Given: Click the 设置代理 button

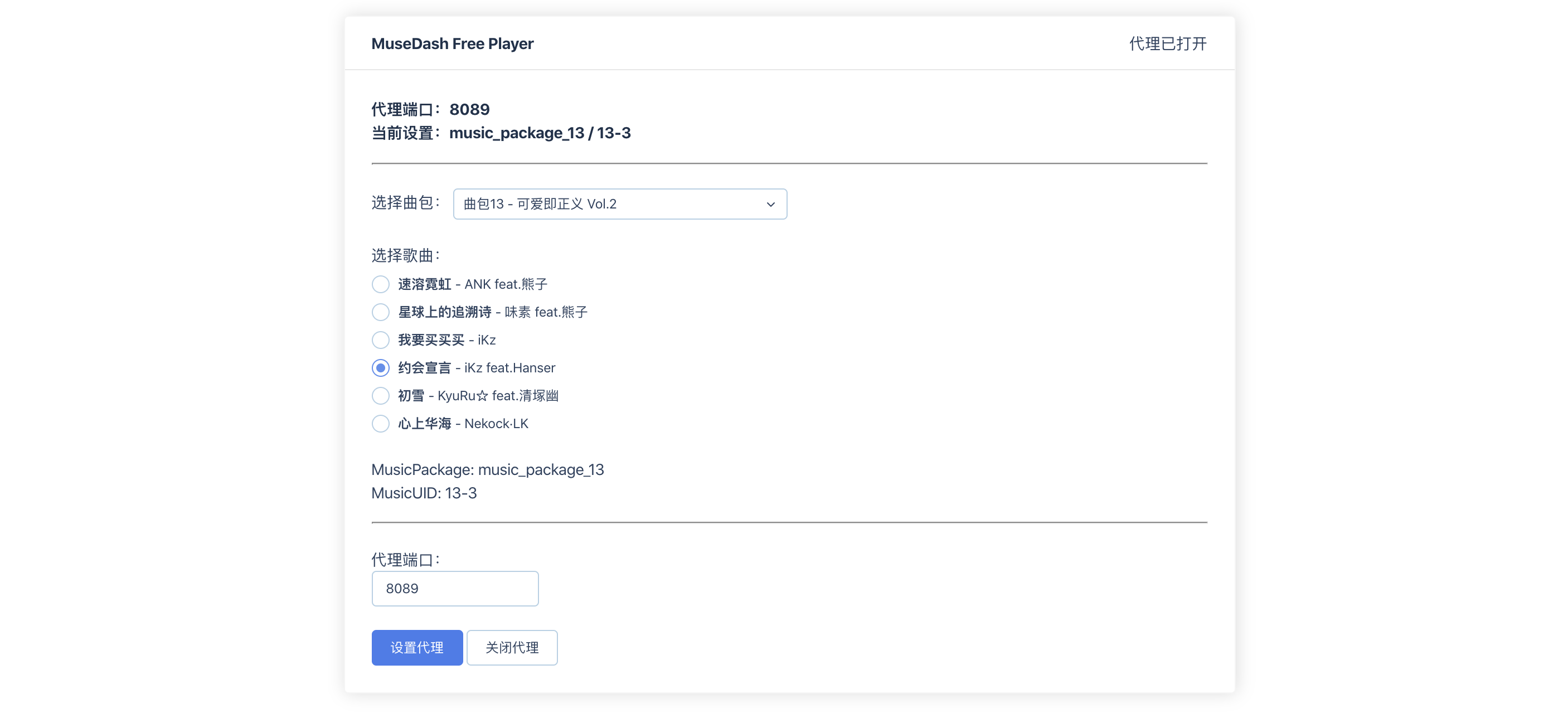Looking at the screenshot, I should pos(417,647).
